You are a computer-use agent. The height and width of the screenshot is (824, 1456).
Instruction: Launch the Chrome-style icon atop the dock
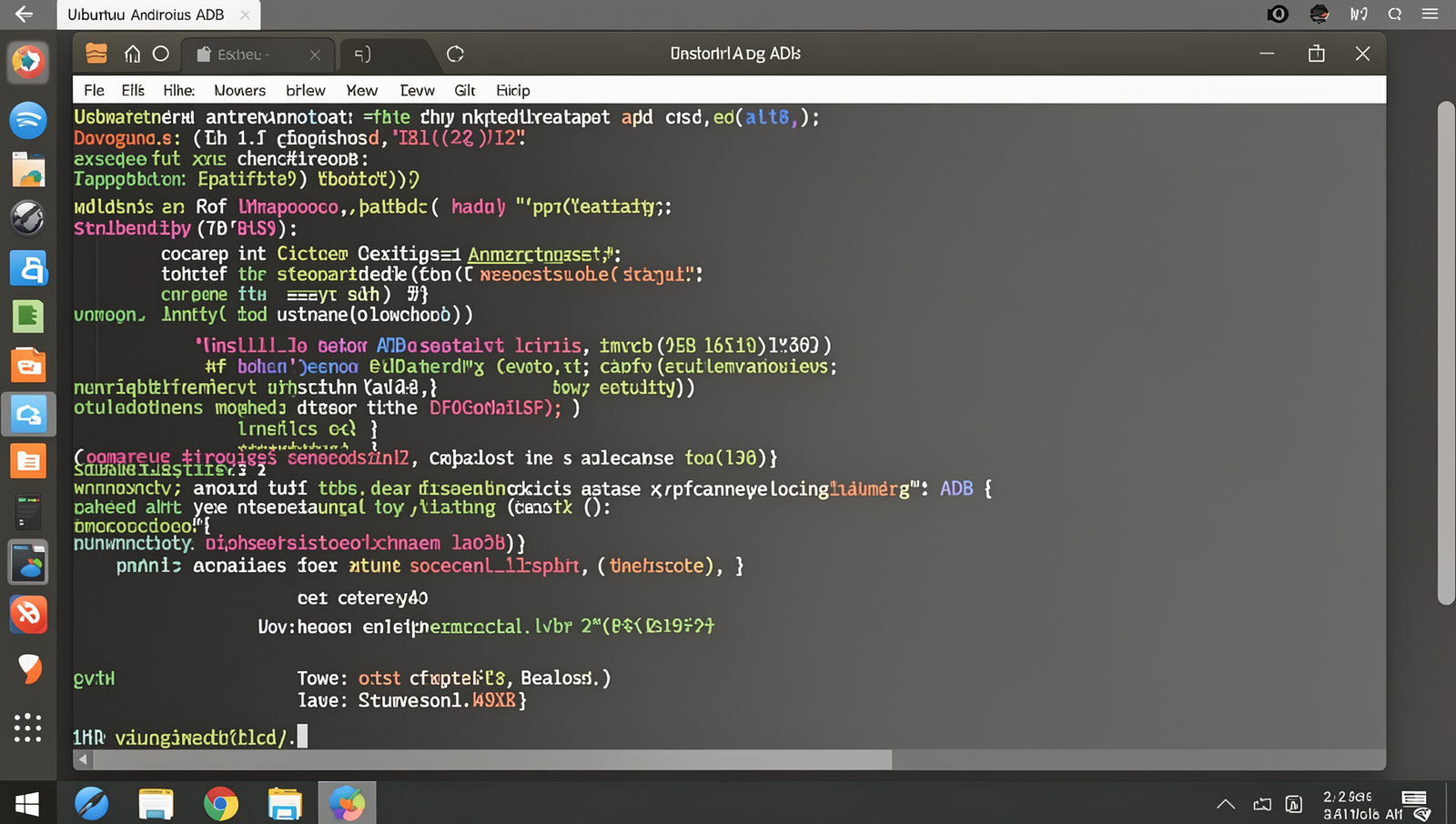tap(28, 62)
